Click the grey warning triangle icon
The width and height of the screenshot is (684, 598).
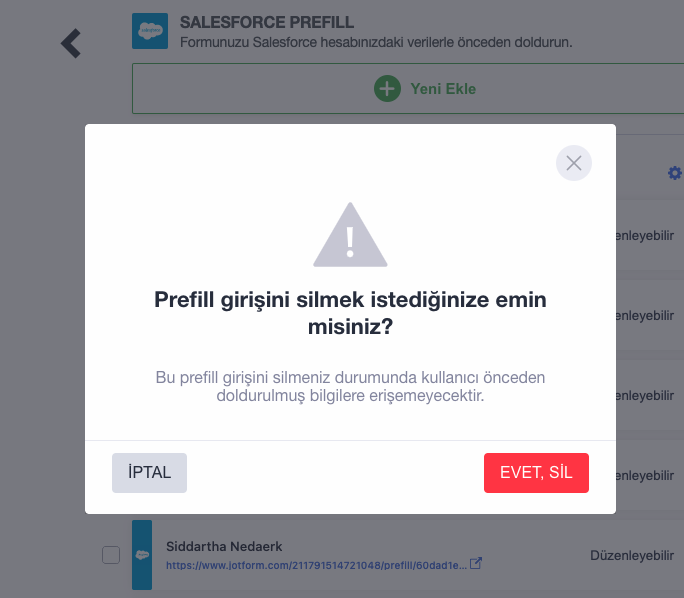click(350, 235)
